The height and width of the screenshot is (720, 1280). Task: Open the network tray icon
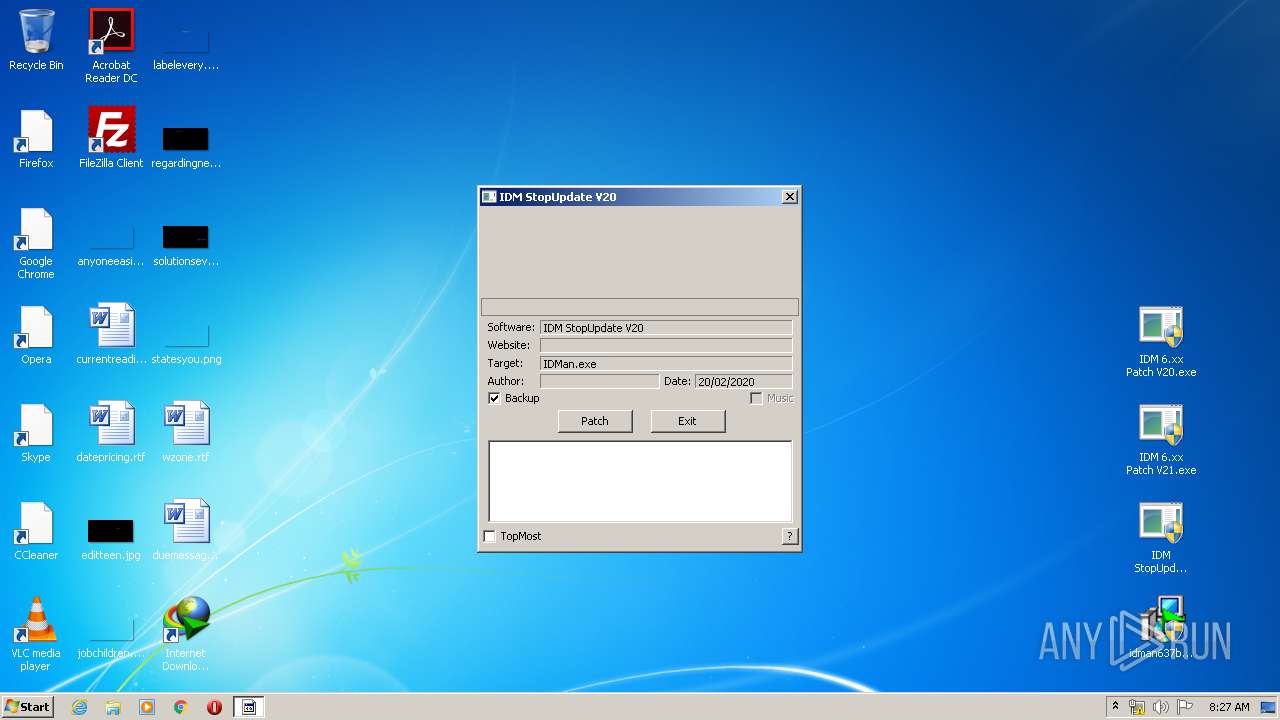pos(1137,707)
